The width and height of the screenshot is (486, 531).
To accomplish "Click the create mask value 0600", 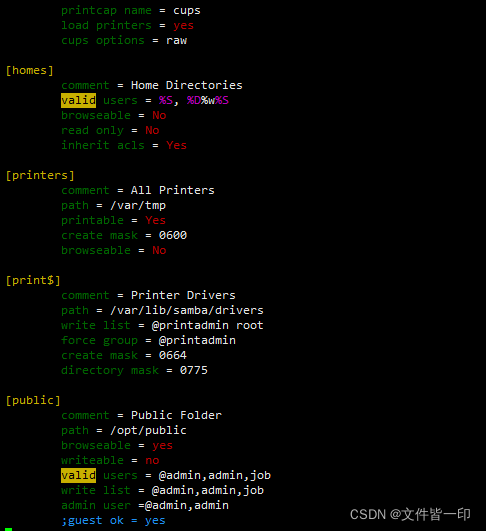I will (x=173, y=235).
